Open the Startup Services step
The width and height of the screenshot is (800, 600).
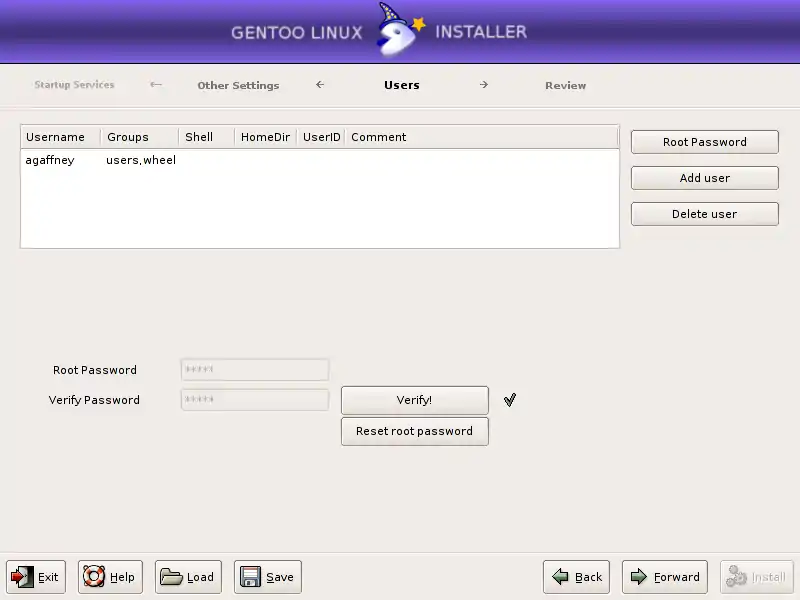[74, 85]
